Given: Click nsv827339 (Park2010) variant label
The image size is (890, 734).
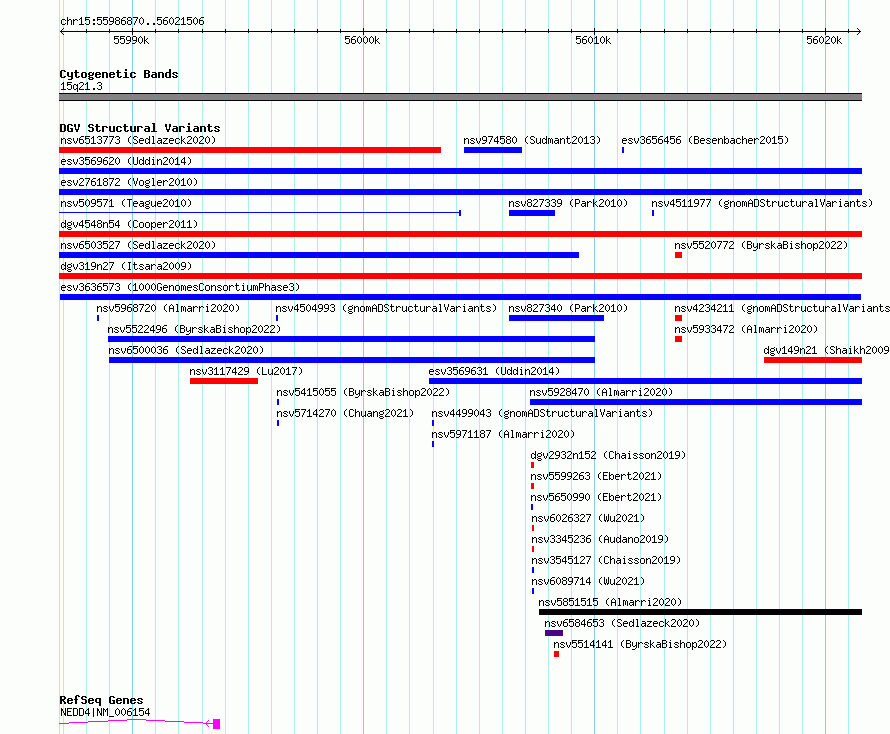Looking at the screenshot, I should pyautogui.click(x=568, y=203).
